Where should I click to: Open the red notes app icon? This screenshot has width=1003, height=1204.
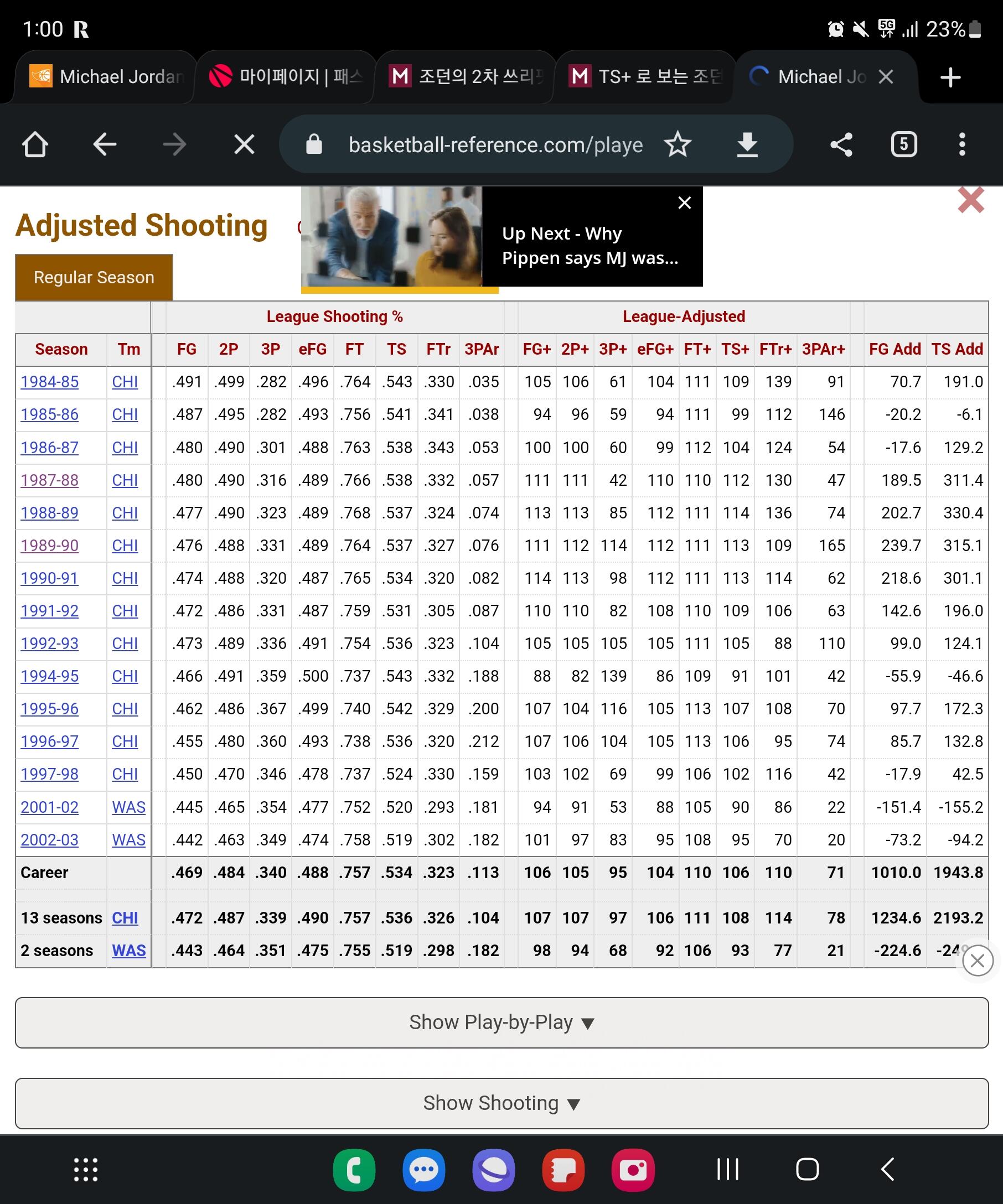[x=563, y=1170]
